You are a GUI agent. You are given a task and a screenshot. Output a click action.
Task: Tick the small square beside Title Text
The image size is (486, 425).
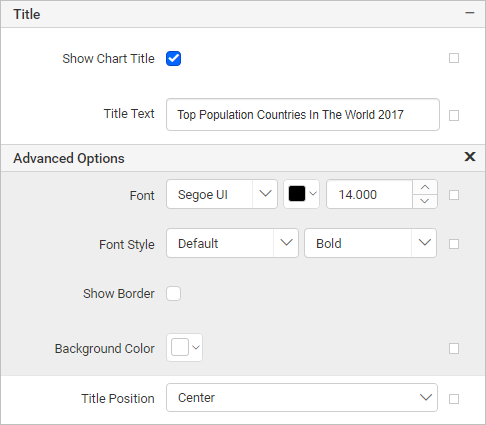[x=454, y=116]
